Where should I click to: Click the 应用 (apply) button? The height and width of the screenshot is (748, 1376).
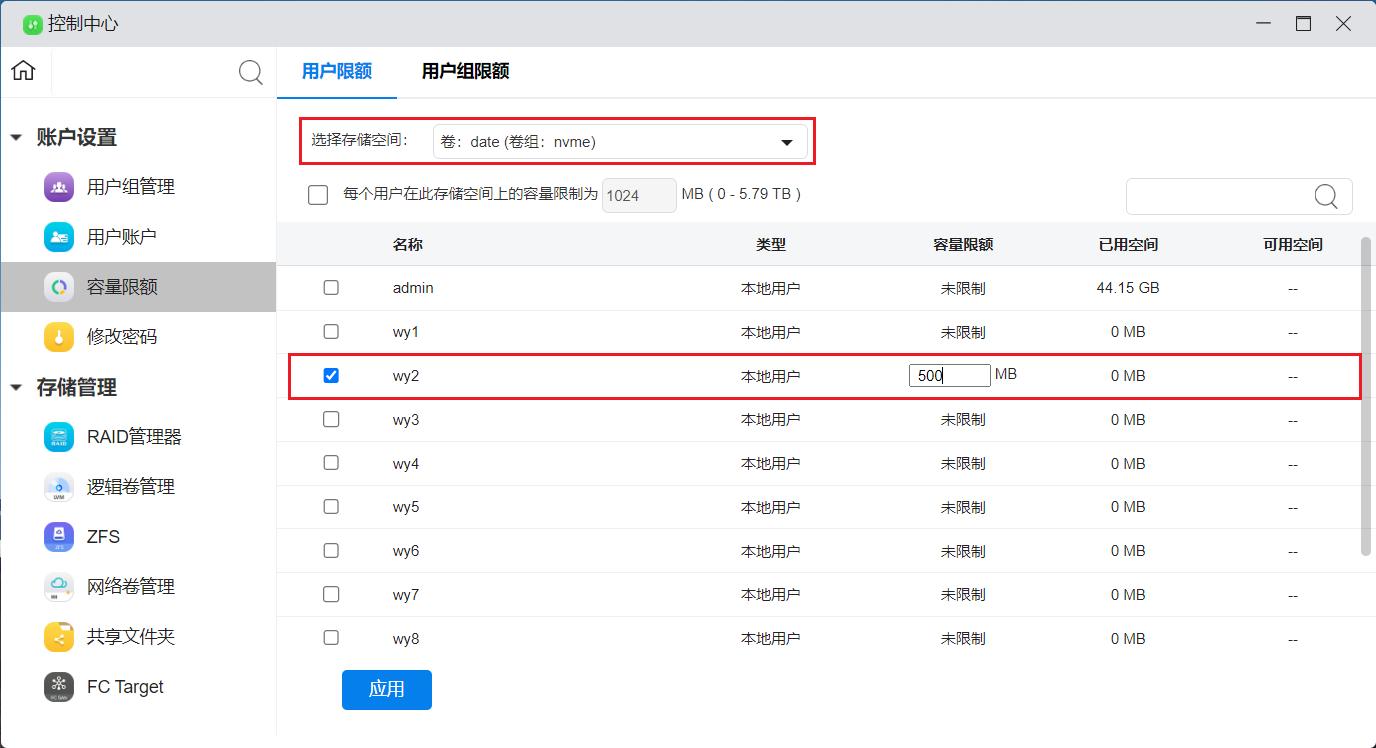(x=386, y=689)
